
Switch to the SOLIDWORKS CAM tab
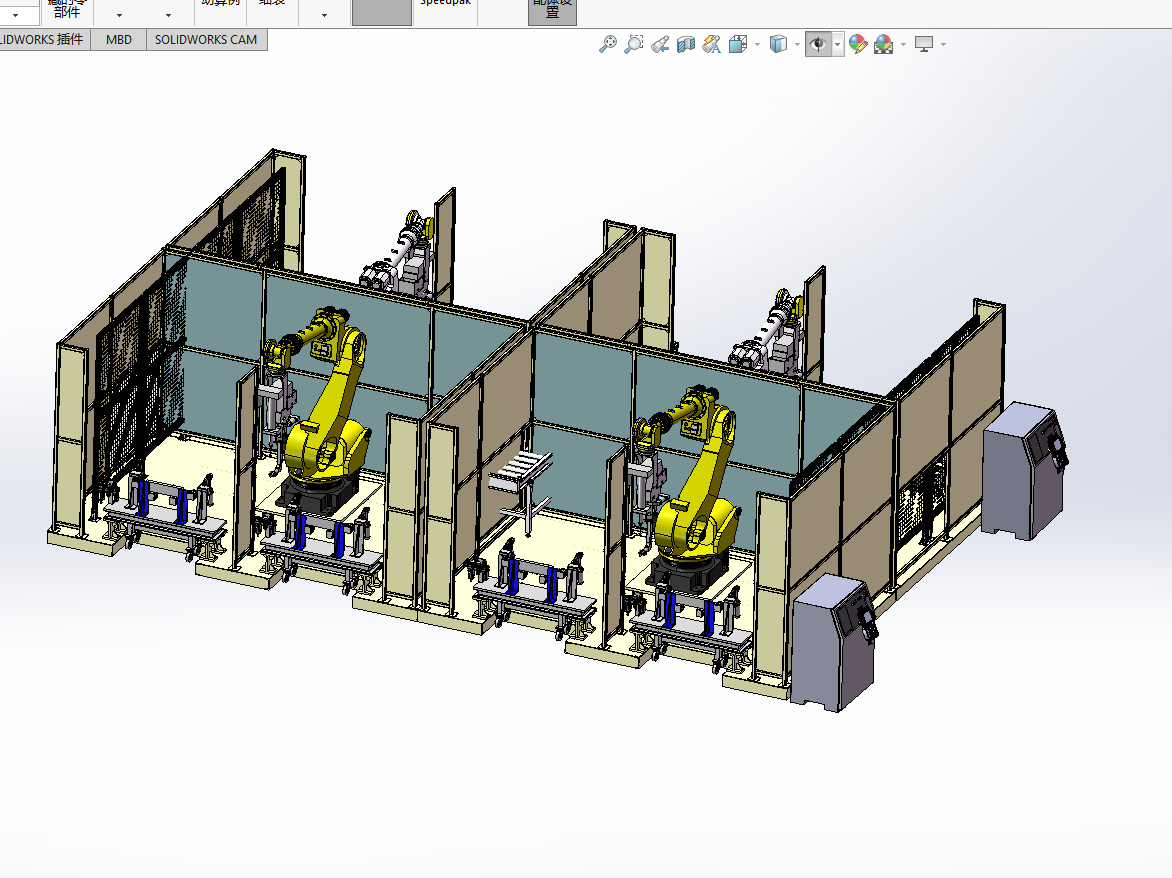[x=206, y=40]
